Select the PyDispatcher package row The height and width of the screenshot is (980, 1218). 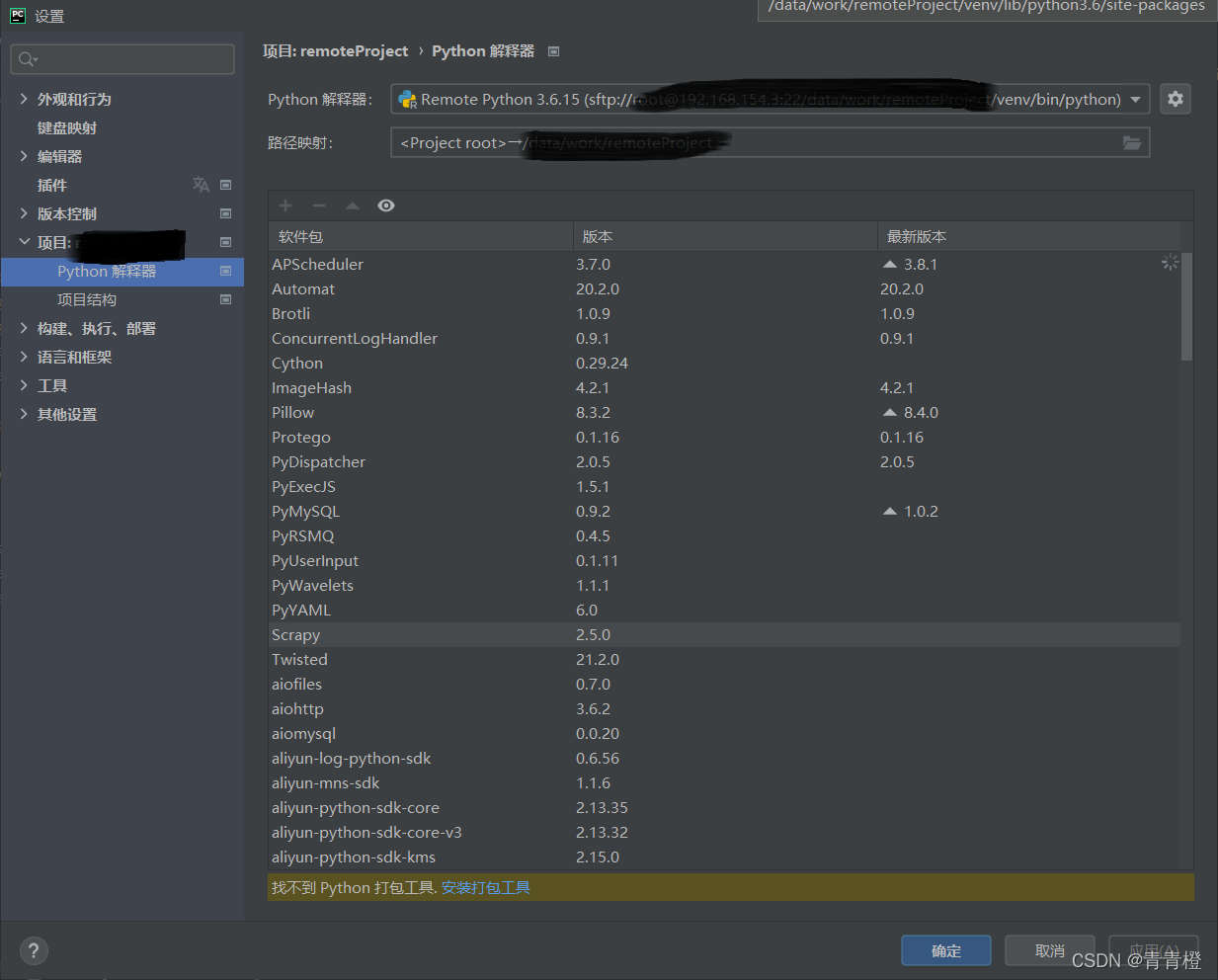click(724, 461)
